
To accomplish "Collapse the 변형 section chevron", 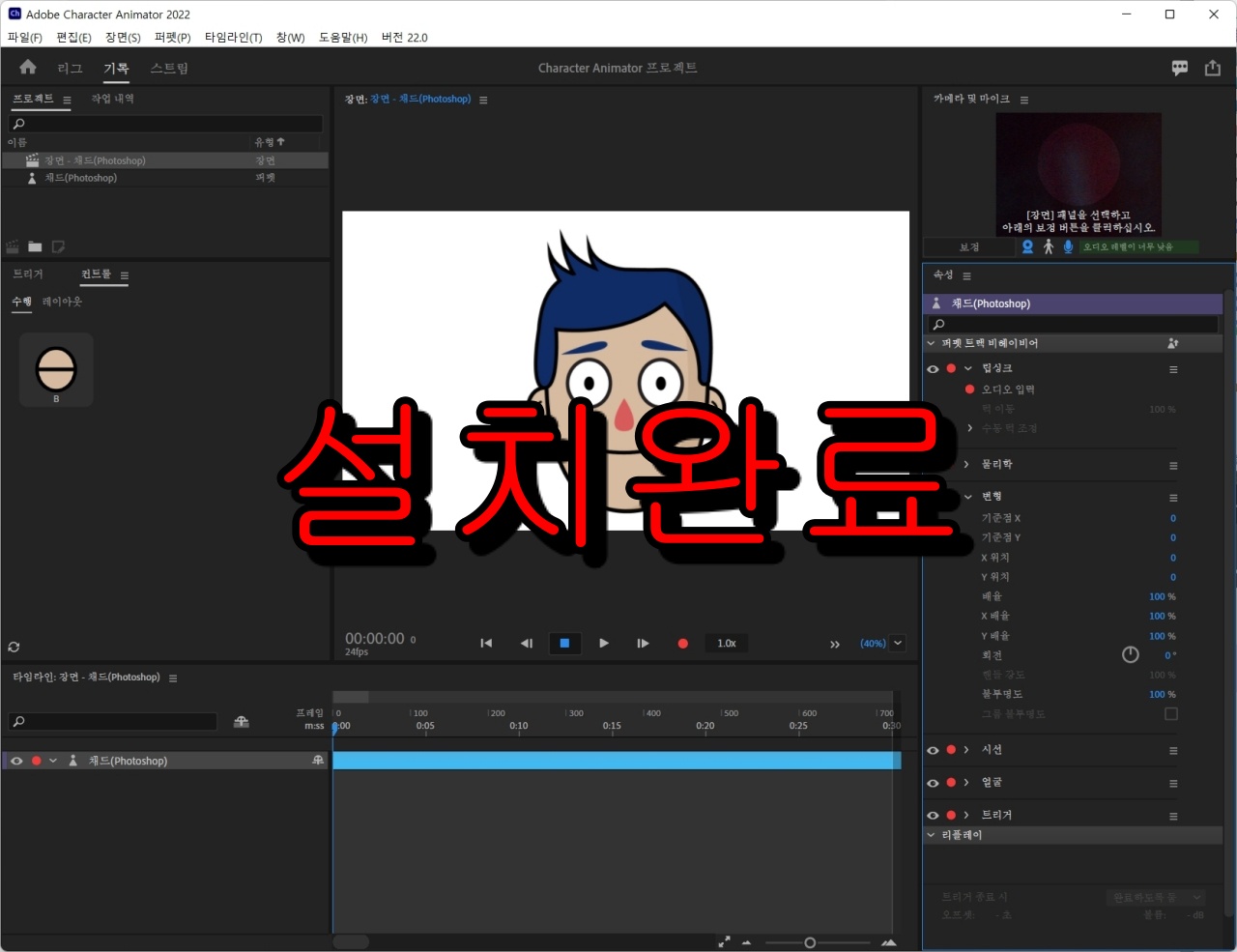I will [968, 496].
